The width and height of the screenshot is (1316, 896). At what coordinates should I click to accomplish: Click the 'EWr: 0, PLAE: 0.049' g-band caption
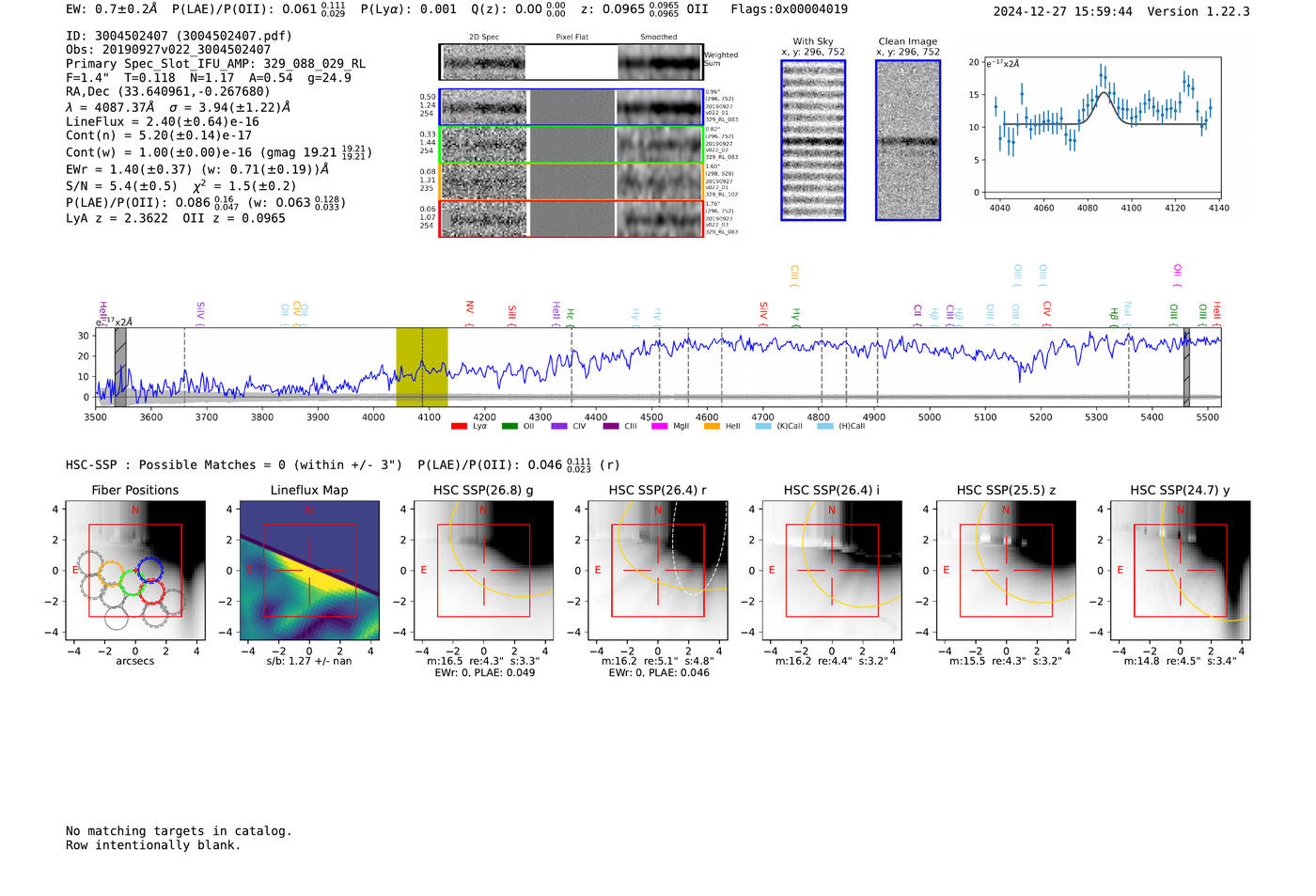point(484,673)
